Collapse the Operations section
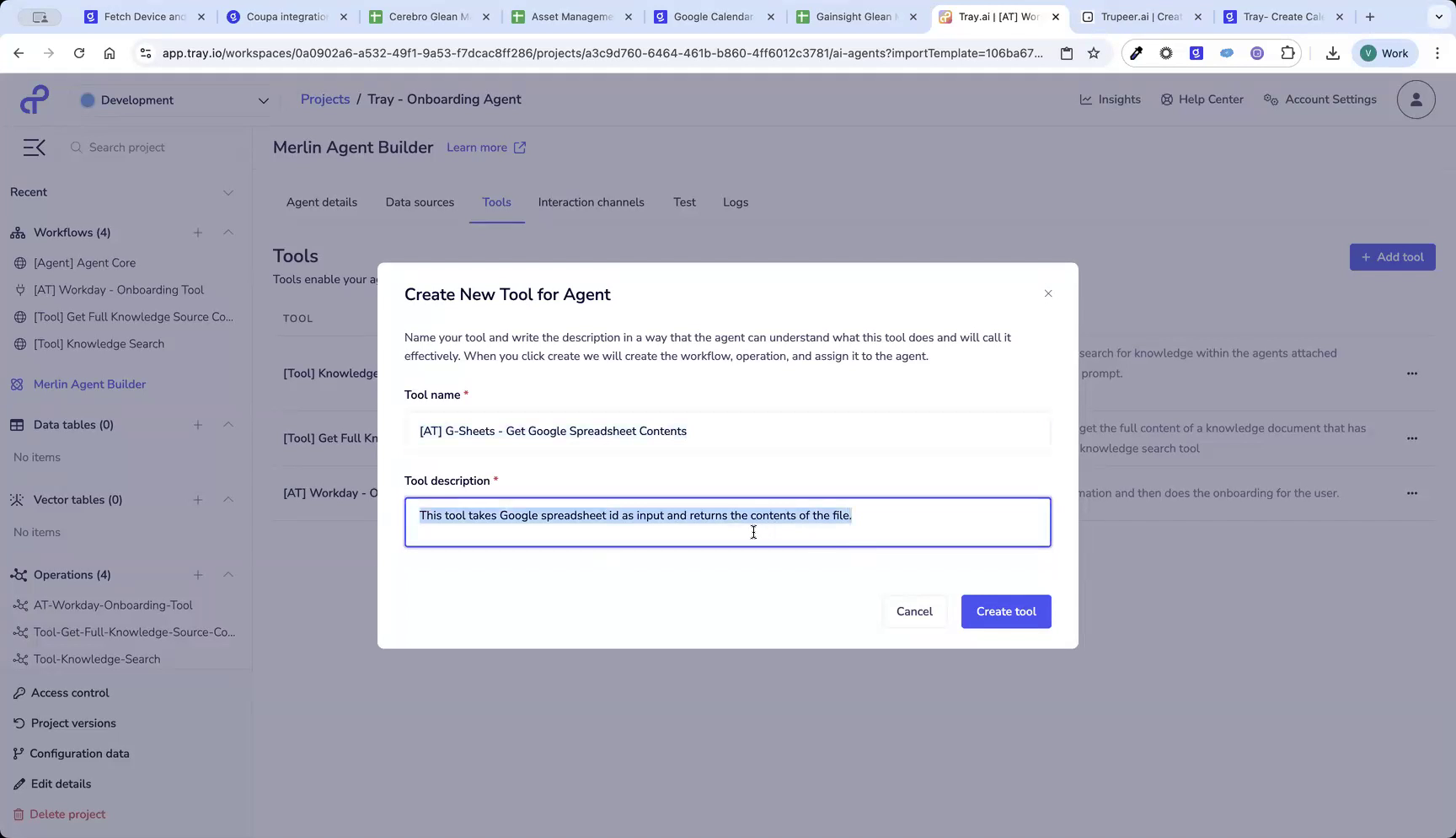1456x838 pixels. point(228,574)
